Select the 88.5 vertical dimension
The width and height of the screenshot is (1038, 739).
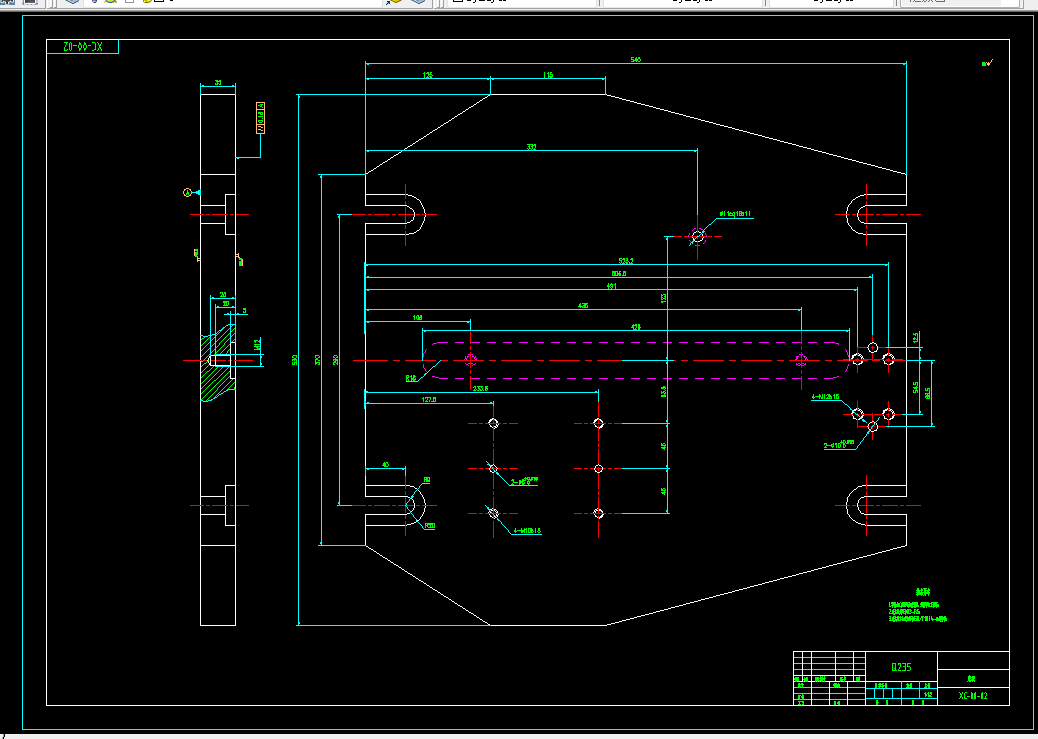928,393
